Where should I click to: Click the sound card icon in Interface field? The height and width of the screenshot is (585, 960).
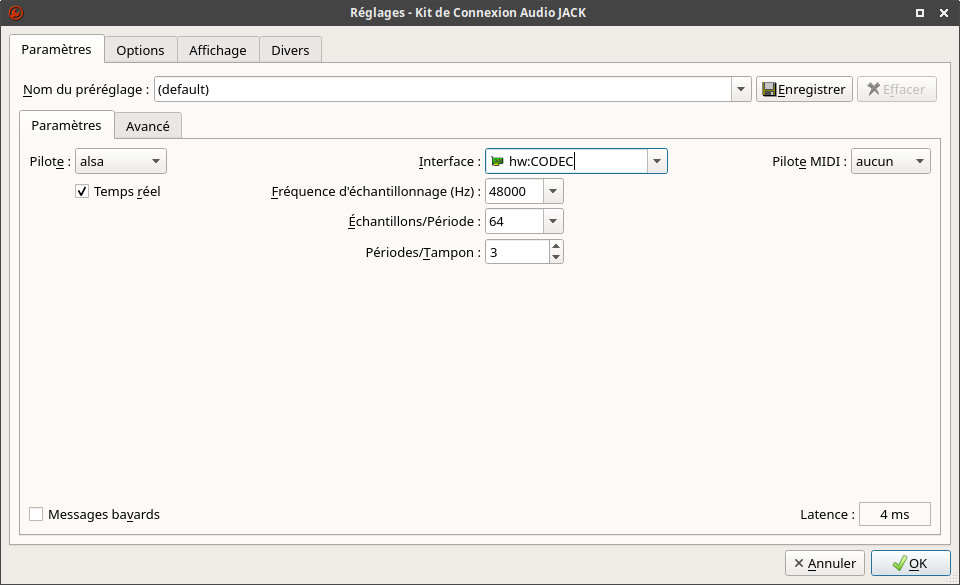pyautogui.click(x=497, y=162)
